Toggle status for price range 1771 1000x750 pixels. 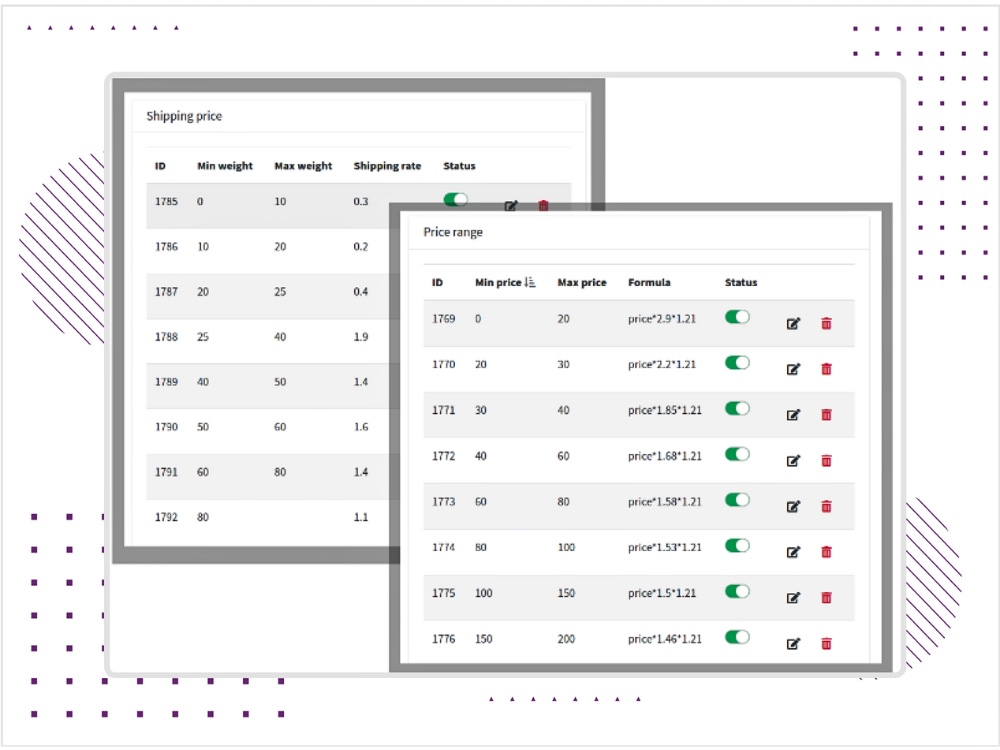click(x=737, y=409)
